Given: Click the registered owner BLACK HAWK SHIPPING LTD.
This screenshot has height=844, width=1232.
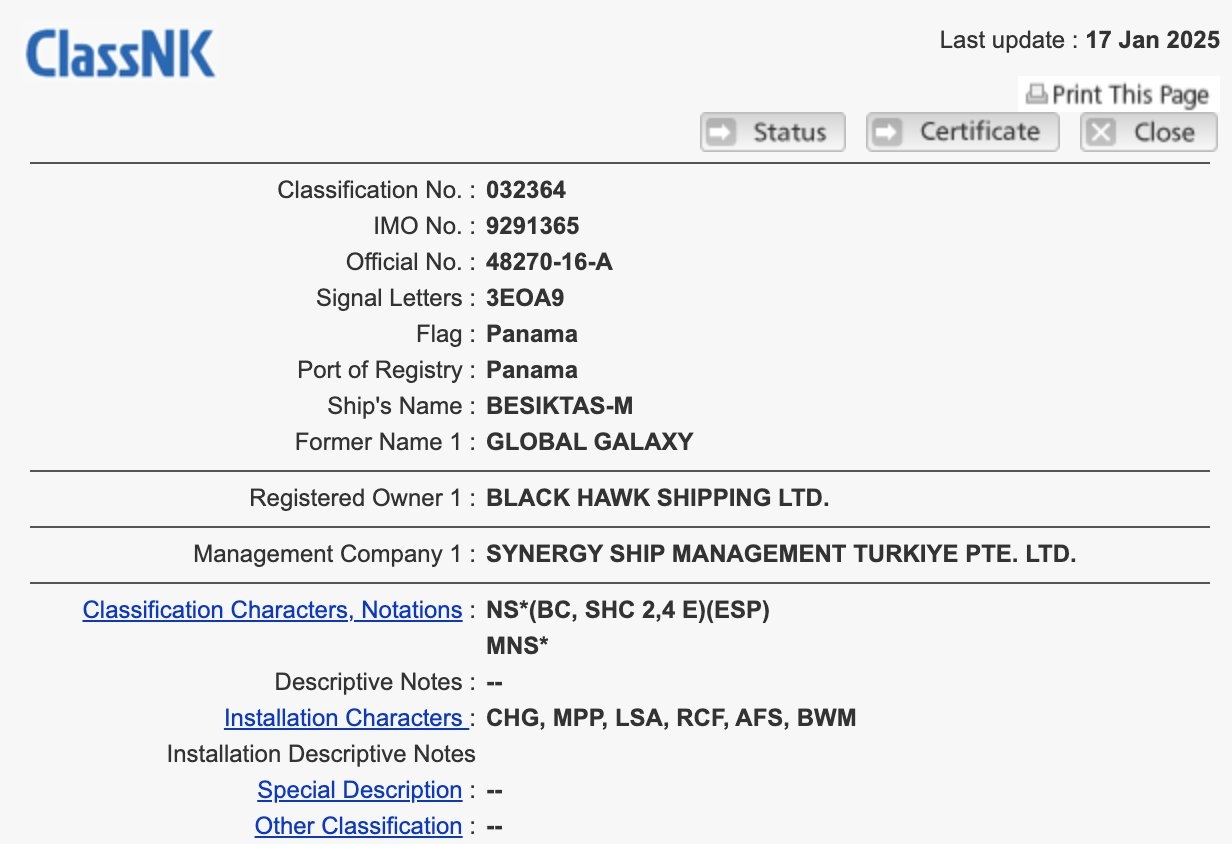Looking at the screenshot, I should tap(657, 498).
